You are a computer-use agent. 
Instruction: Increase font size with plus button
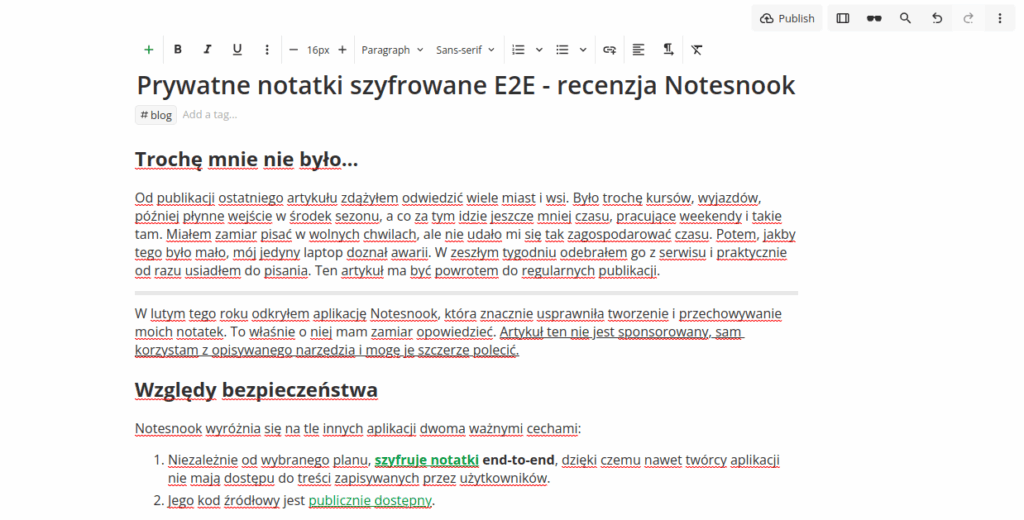pyautogui.click(x=342, y=50)
